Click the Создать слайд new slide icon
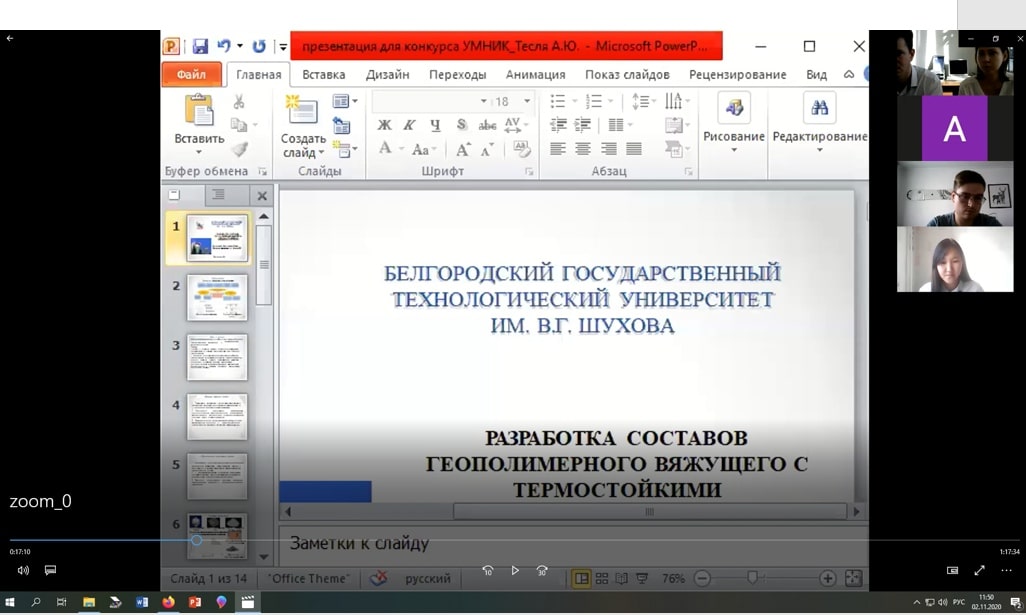 [302, 110]
